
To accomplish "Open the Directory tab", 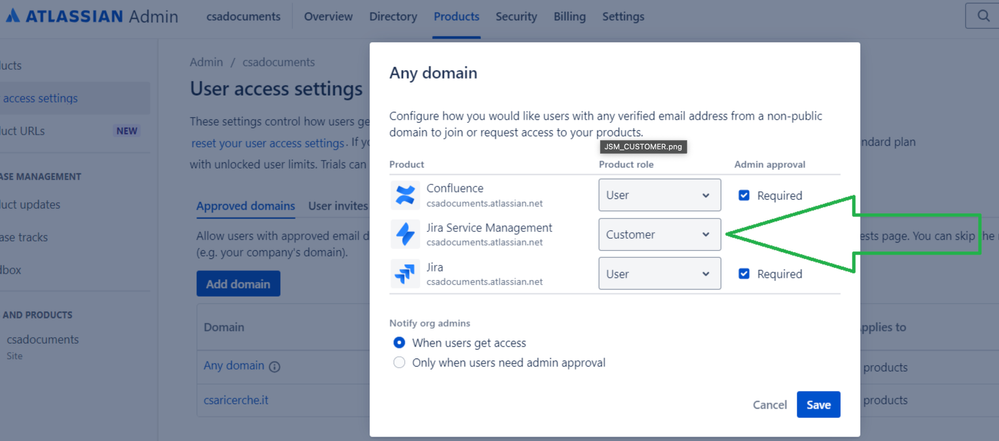I will pos(393,17).
